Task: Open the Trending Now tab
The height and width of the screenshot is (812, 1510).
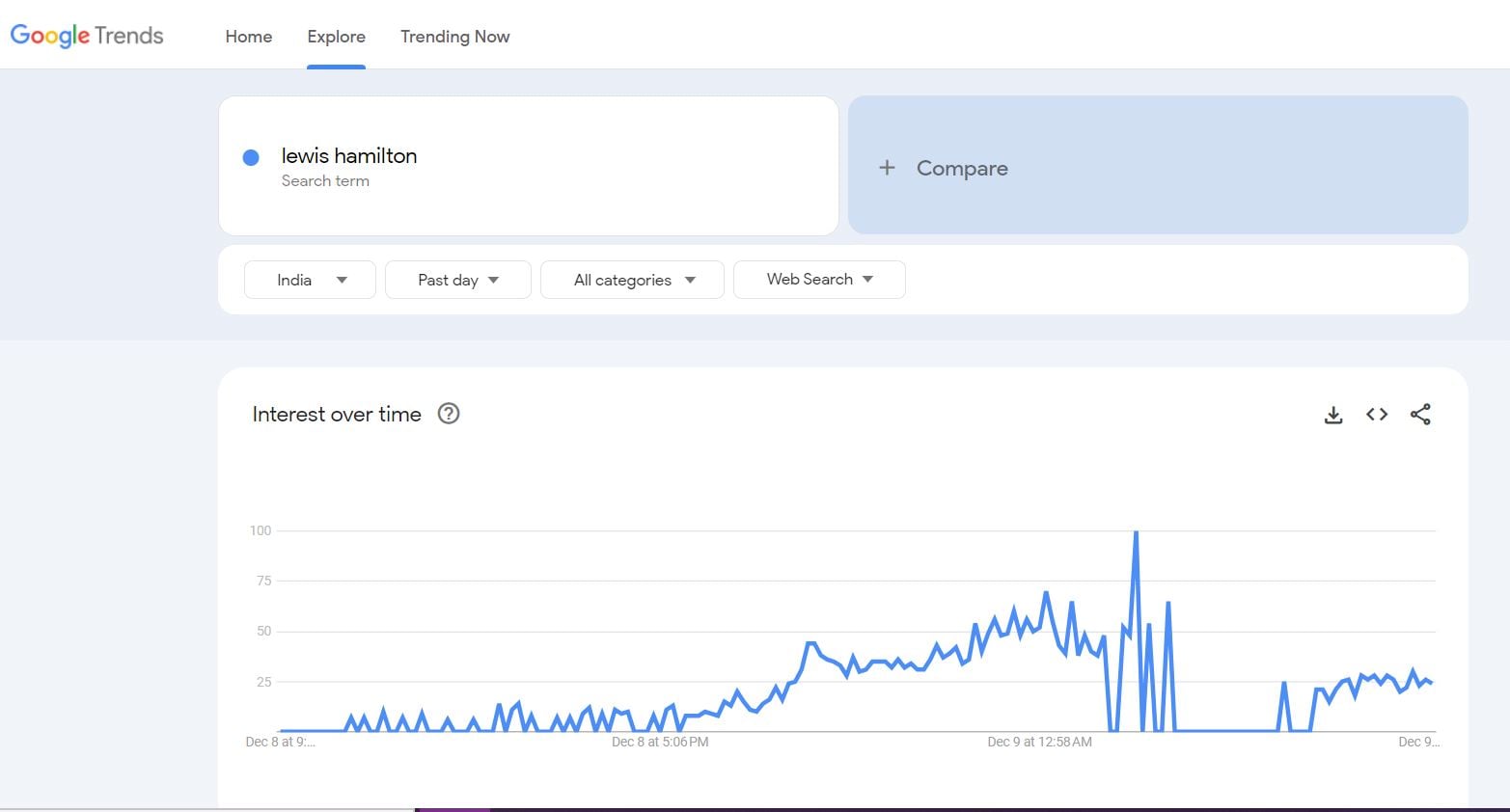Action: 454,37
